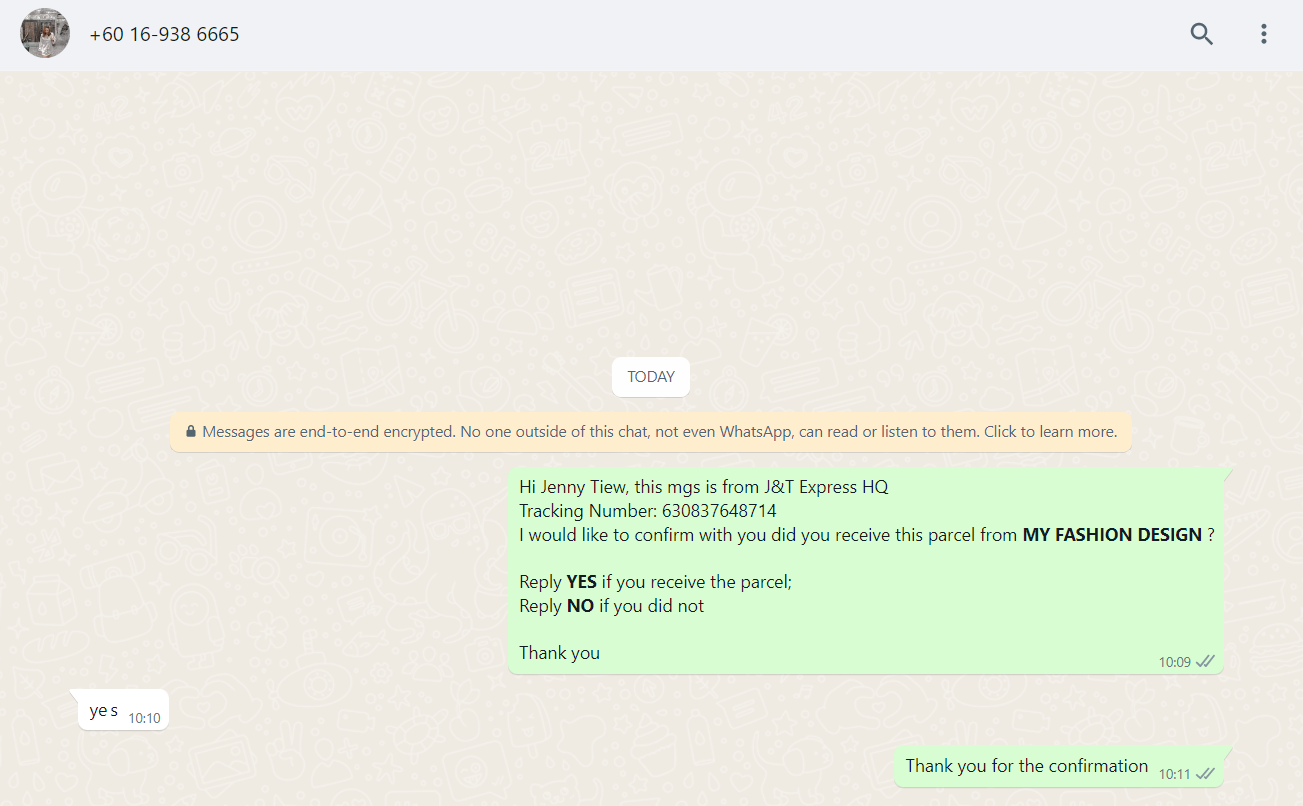
Task: Click the lock icon in encryption notice
Action: [x=191, y=432]
